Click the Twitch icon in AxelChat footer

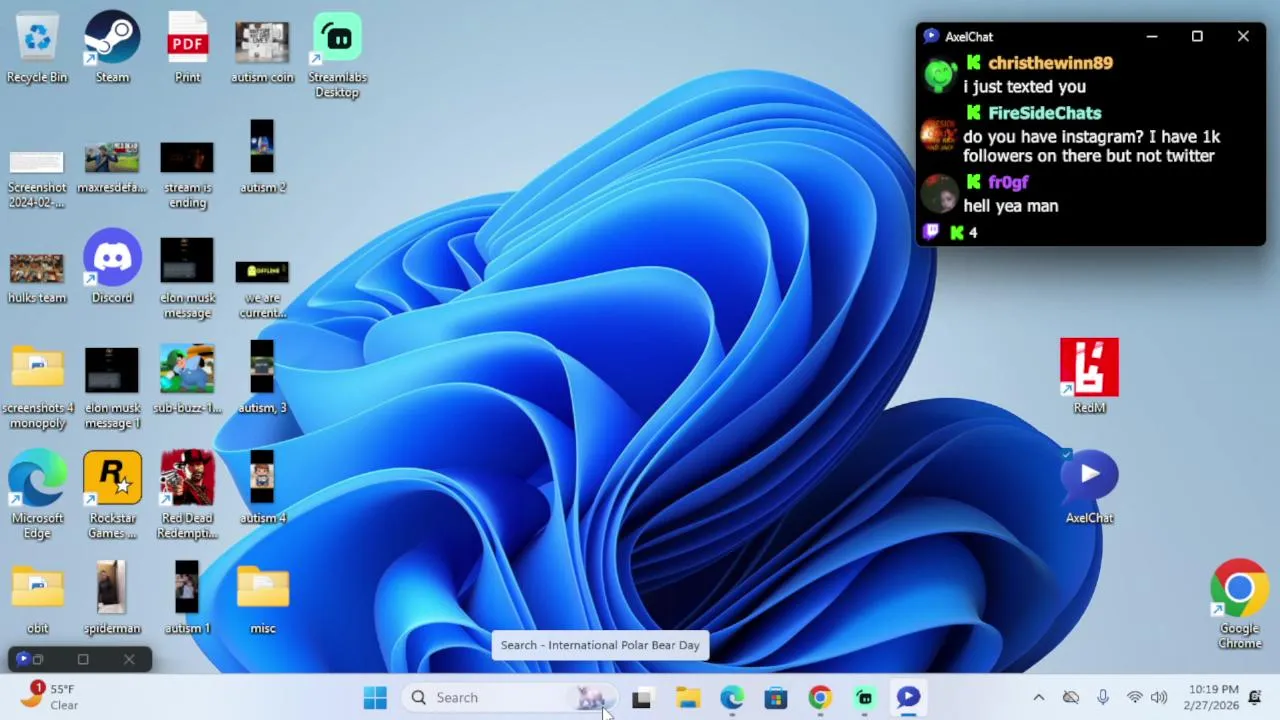pyautogui.click(x=931, y=232)
